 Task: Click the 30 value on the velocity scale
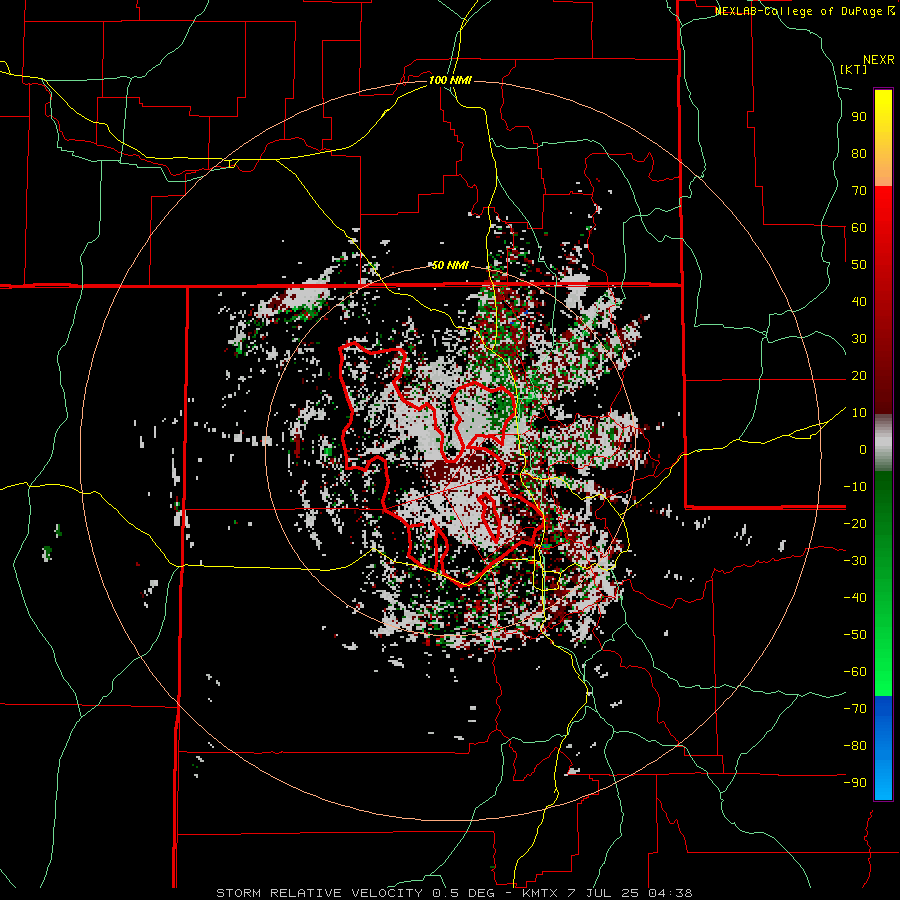tap(859, 339)
